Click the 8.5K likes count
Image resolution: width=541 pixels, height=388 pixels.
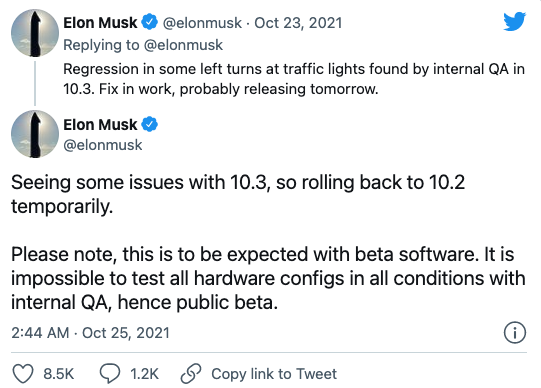(59, 374)
